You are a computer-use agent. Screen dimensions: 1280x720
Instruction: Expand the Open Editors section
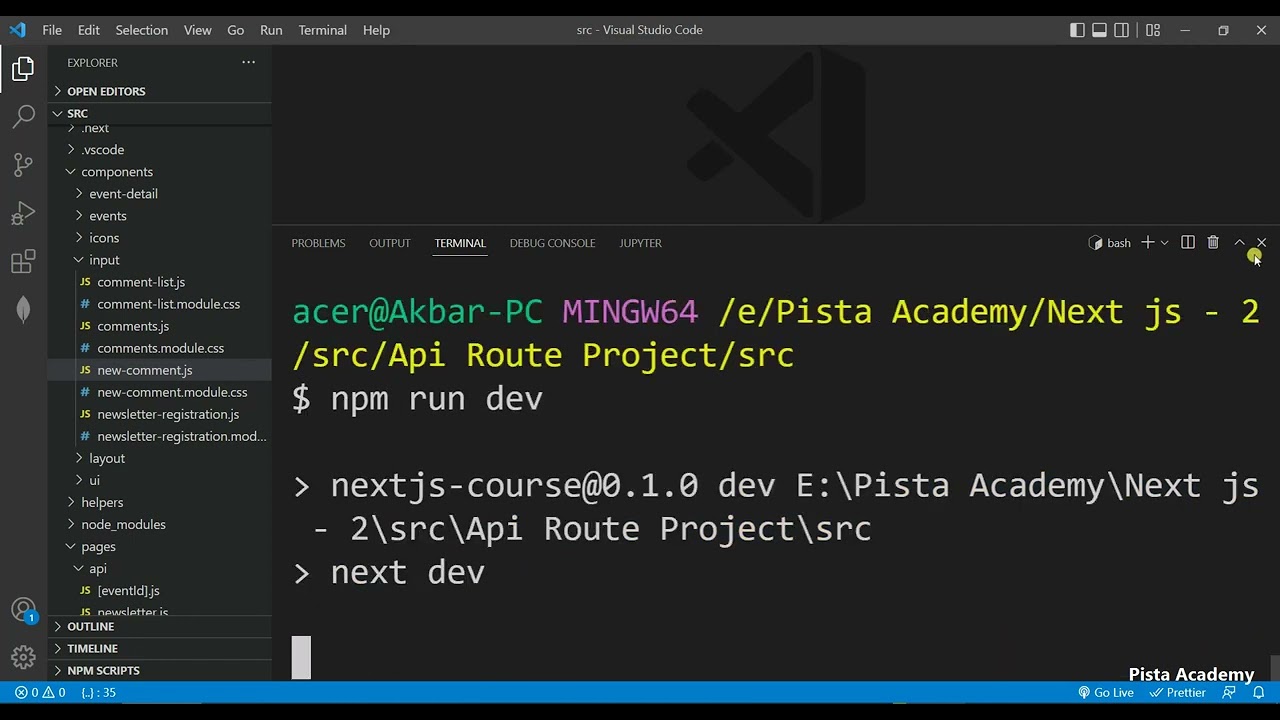coord(160,91)
